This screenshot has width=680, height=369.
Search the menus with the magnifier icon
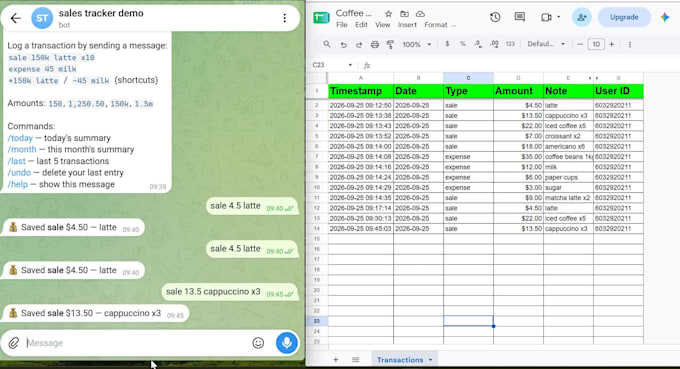click(x=327, y=44)
